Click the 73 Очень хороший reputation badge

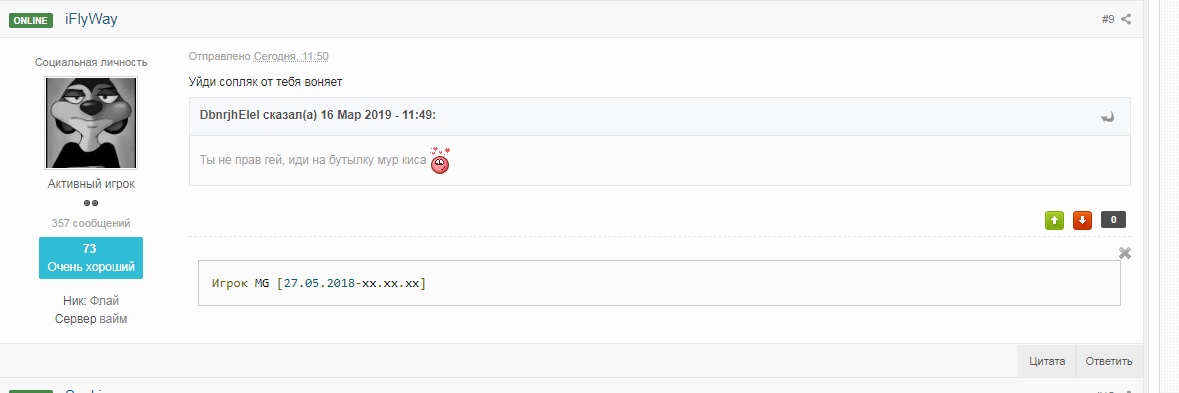pyautogui.click(x=91, y=258)
